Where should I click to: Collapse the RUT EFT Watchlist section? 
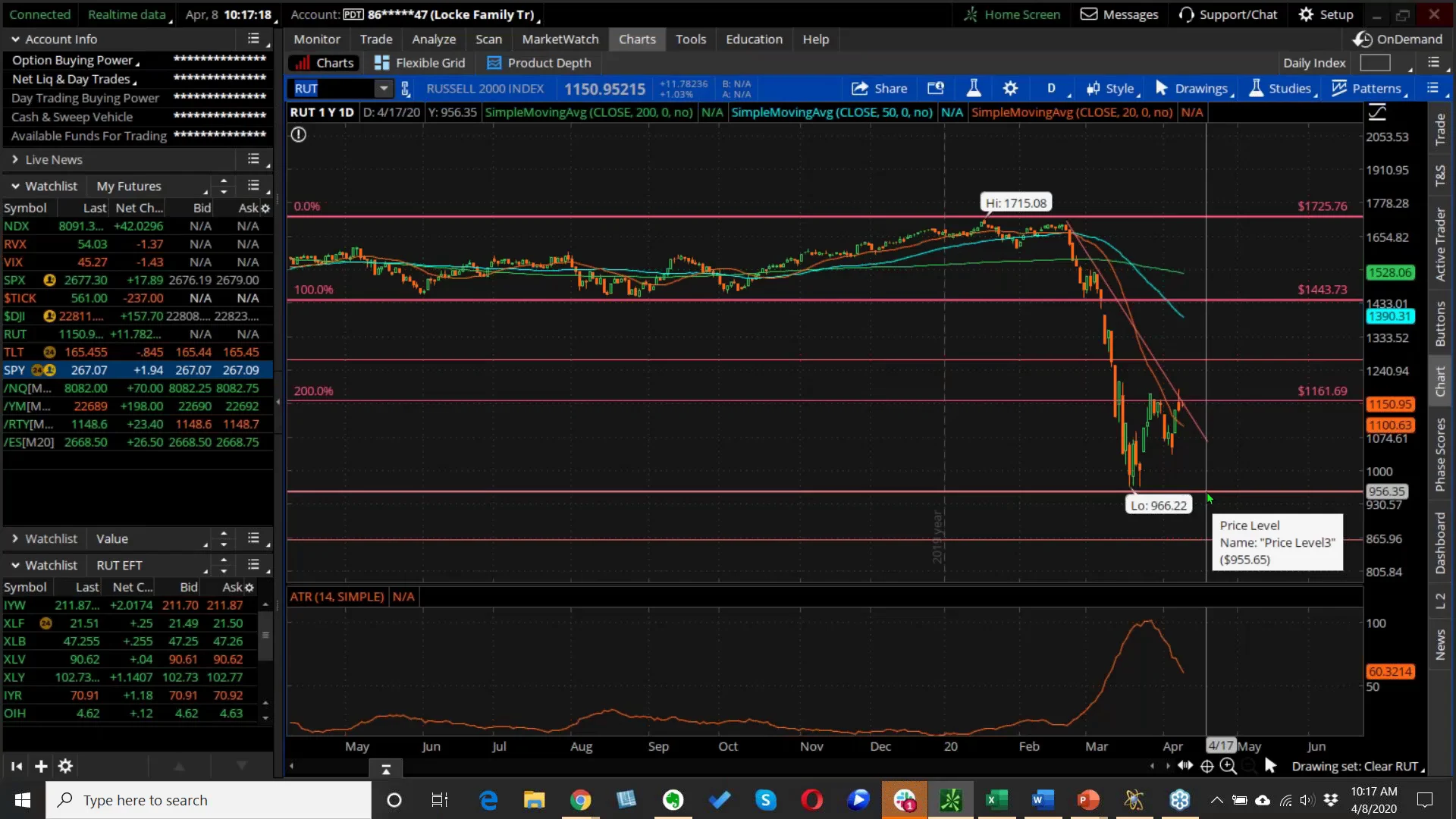coord(14,566)
